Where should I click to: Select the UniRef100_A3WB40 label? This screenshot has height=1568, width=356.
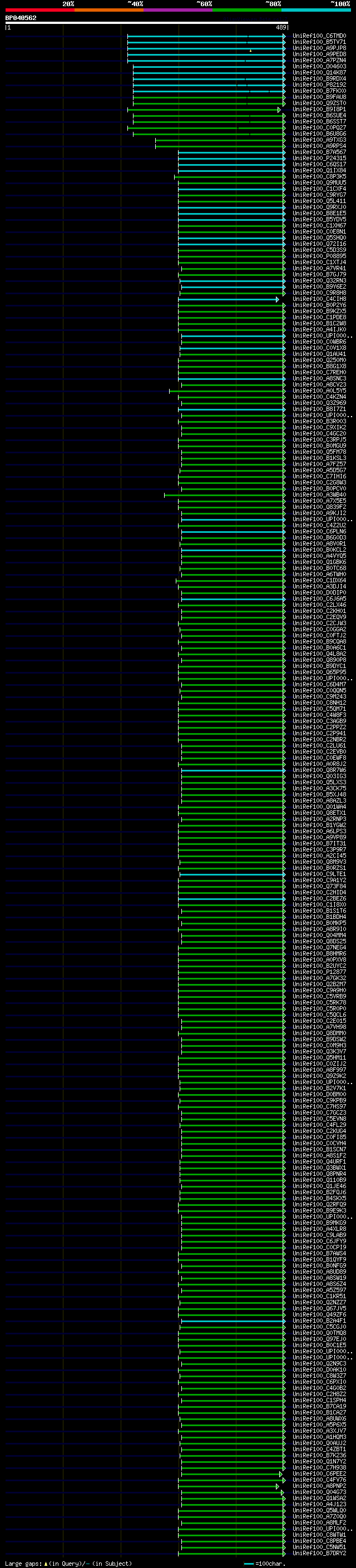tap(319, 495)
